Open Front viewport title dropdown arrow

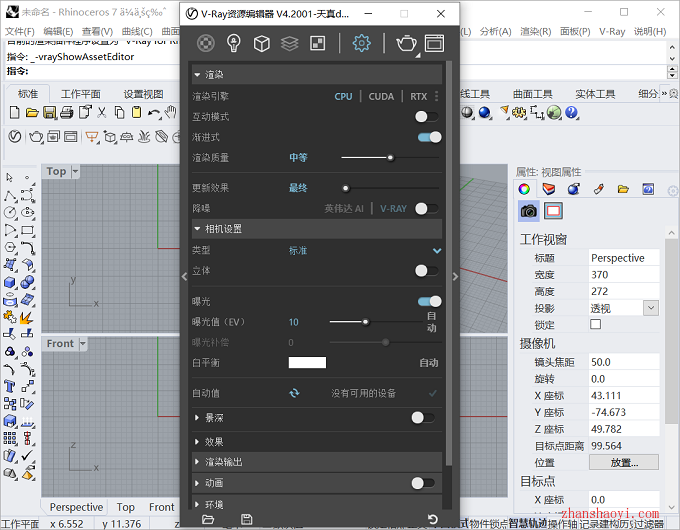coord(83,344)
